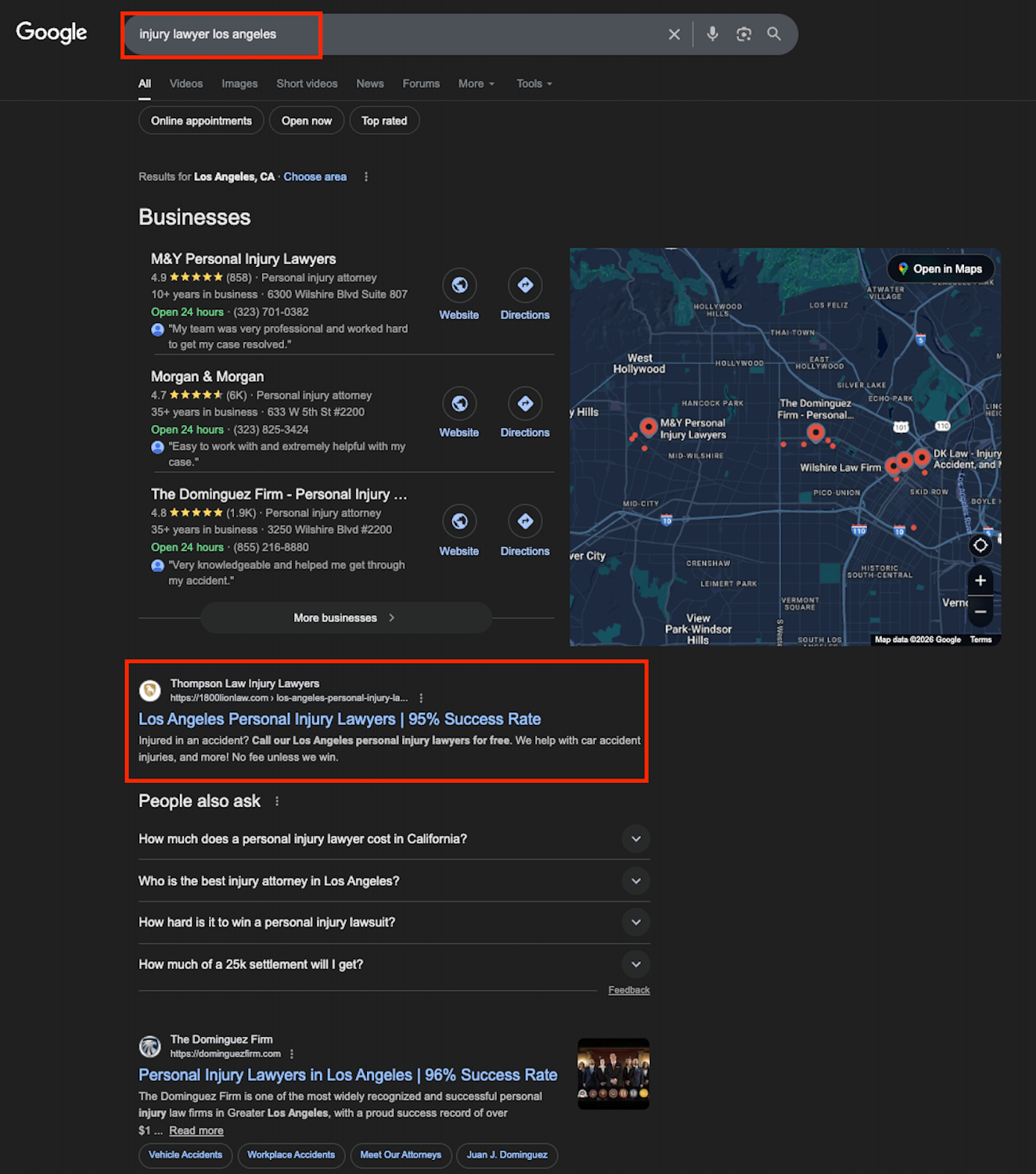Click The Dominguez Firm map pin
This screenshot has width=1036, height=1174.
tap(815, 433)
